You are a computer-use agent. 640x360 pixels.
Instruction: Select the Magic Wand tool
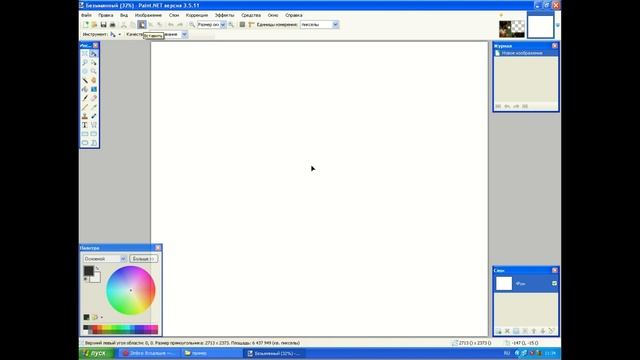pos(85,80)
